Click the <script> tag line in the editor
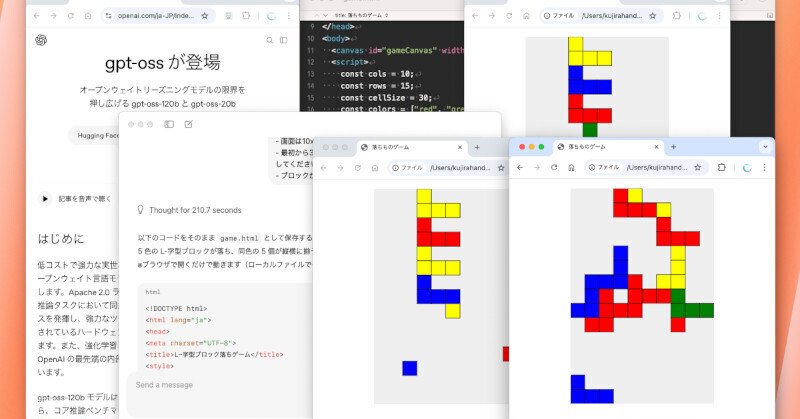This screenshot has width=800, height=419. (349, 62)
